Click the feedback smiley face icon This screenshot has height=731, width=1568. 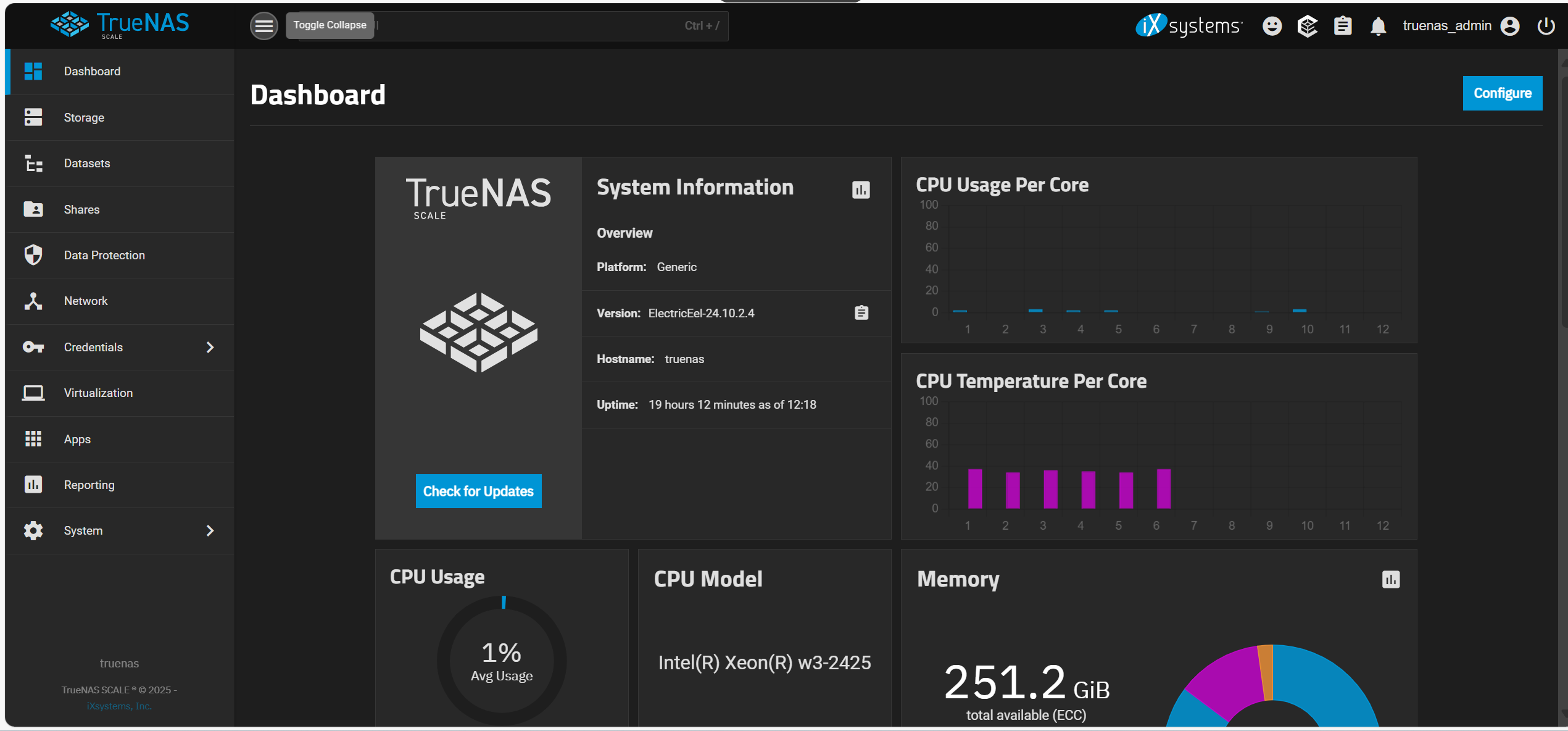(1272, 26)
